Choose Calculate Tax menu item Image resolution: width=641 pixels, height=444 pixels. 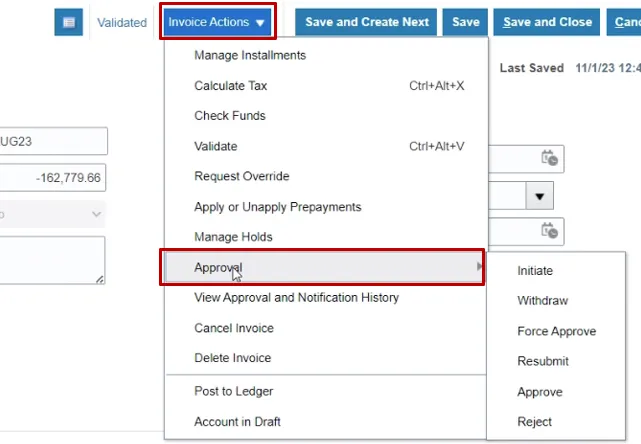coord(230,86)
